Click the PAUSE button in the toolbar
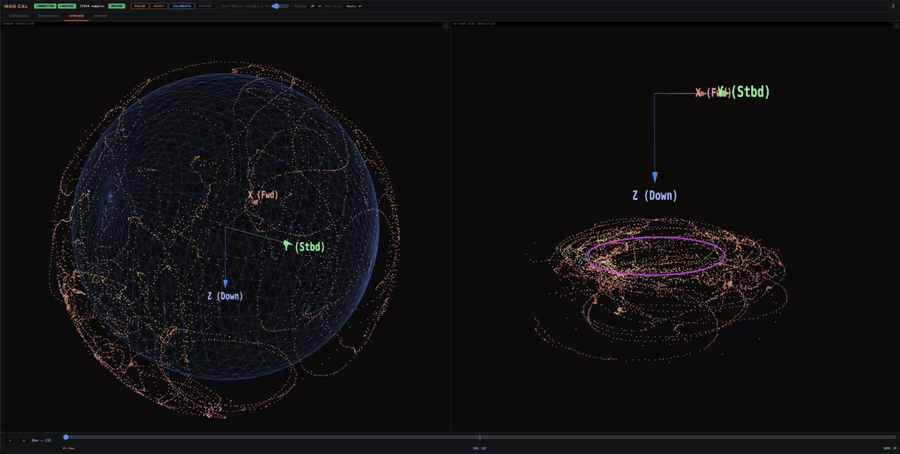Screen dimensions: 900x454 point(139,6)
